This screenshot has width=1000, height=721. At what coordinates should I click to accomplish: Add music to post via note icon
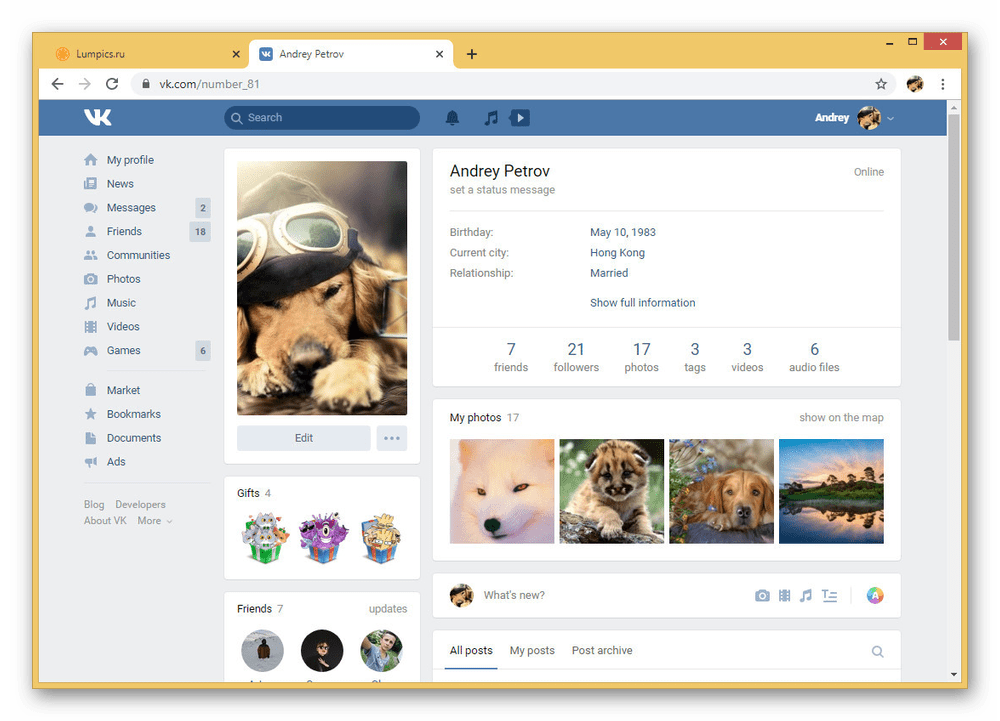(x=806, y=595)
